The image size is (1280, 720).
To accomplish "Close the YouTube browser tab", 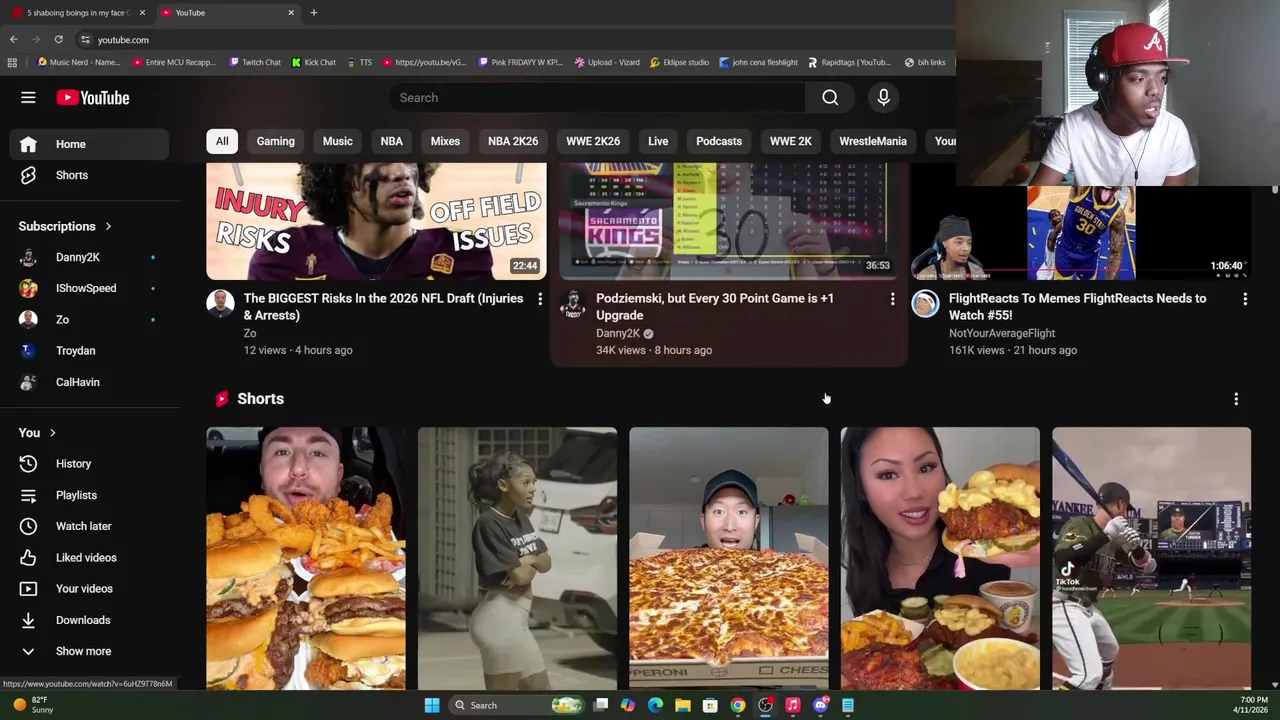I will click(291, 12).
